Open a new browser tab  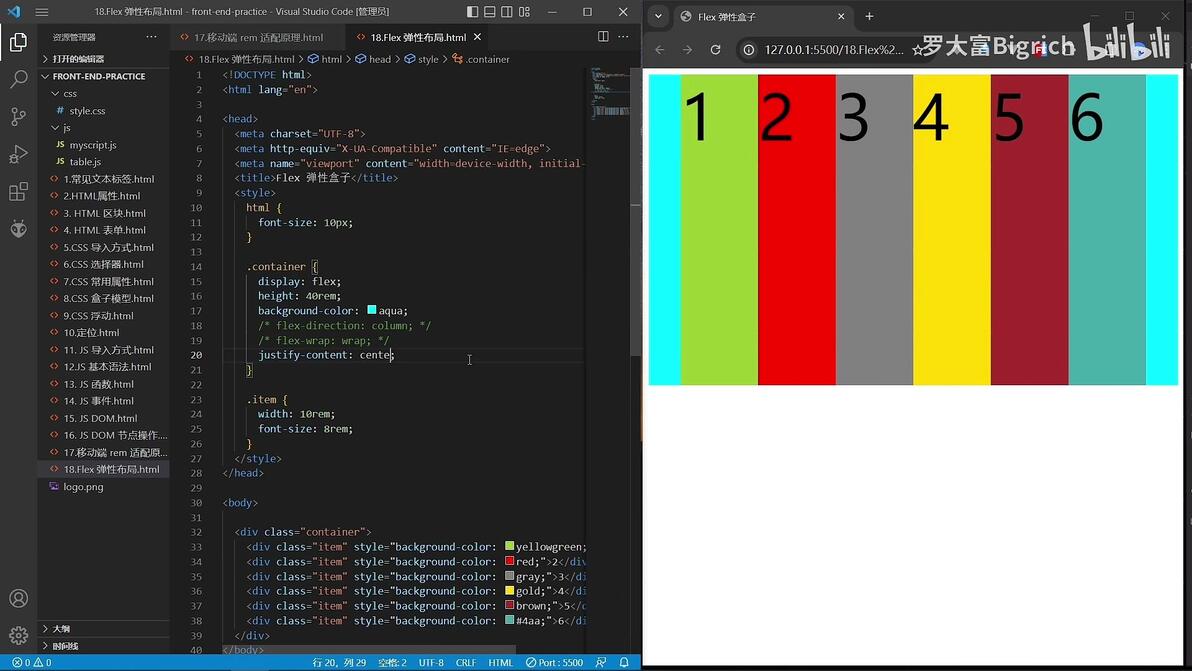click(869, 16)
